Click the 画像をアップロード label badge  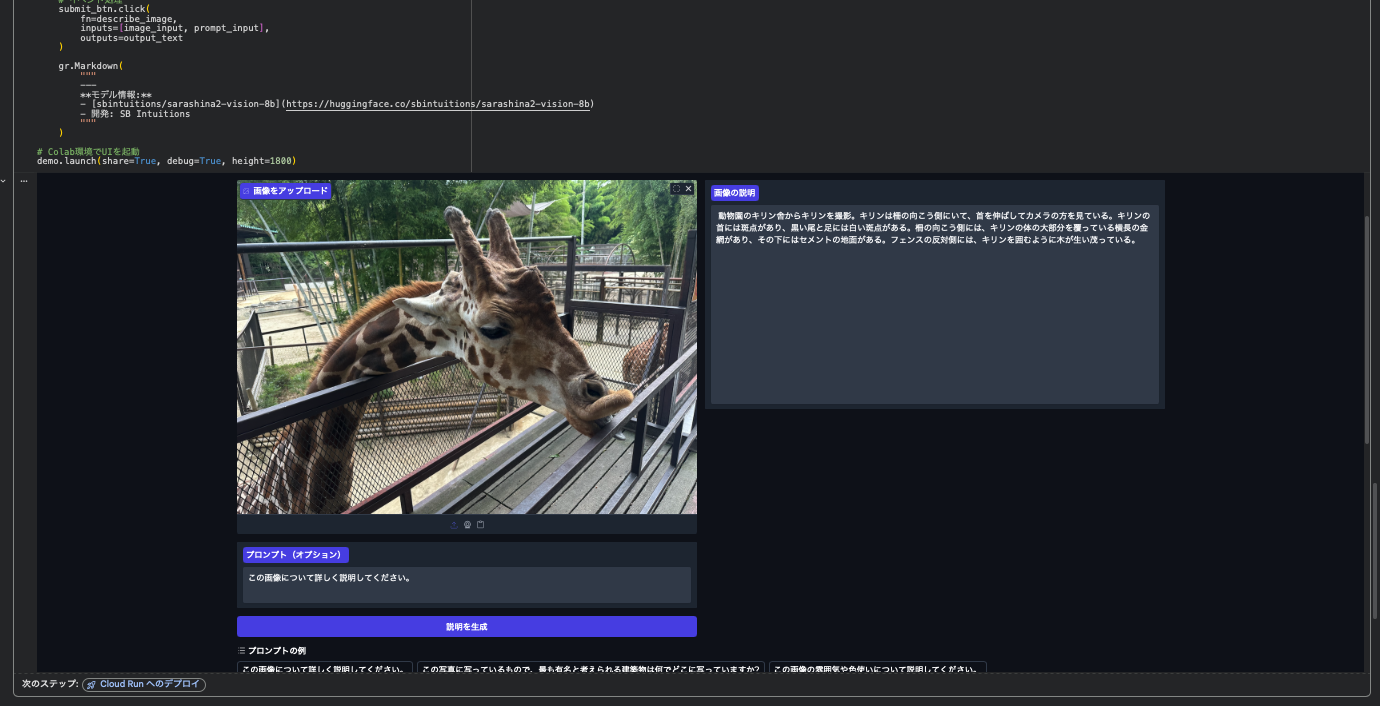click(x=285, y=188)
